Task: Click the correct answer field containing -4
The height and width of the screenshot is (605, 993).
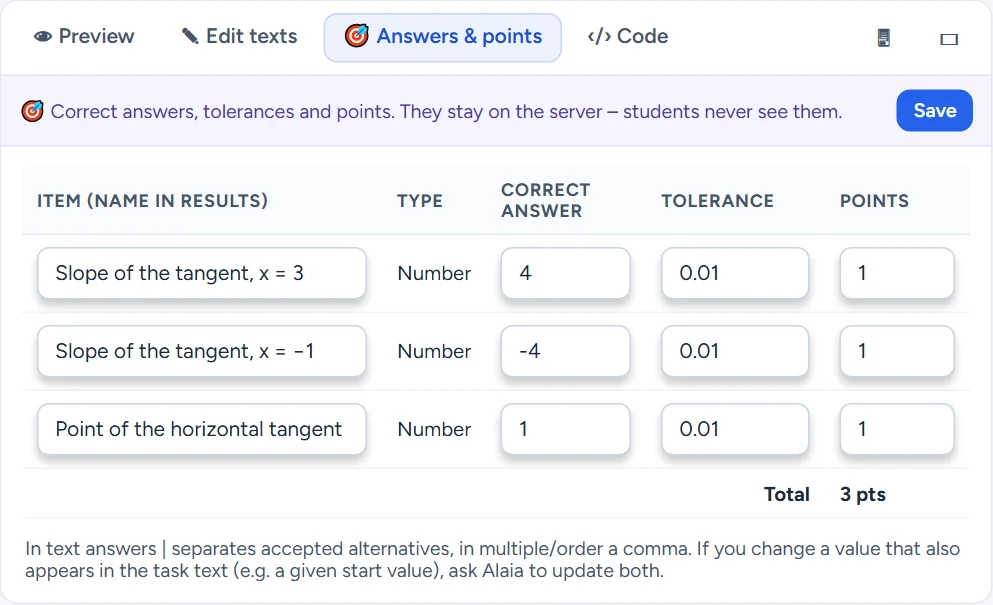Action: coord(566,351)
